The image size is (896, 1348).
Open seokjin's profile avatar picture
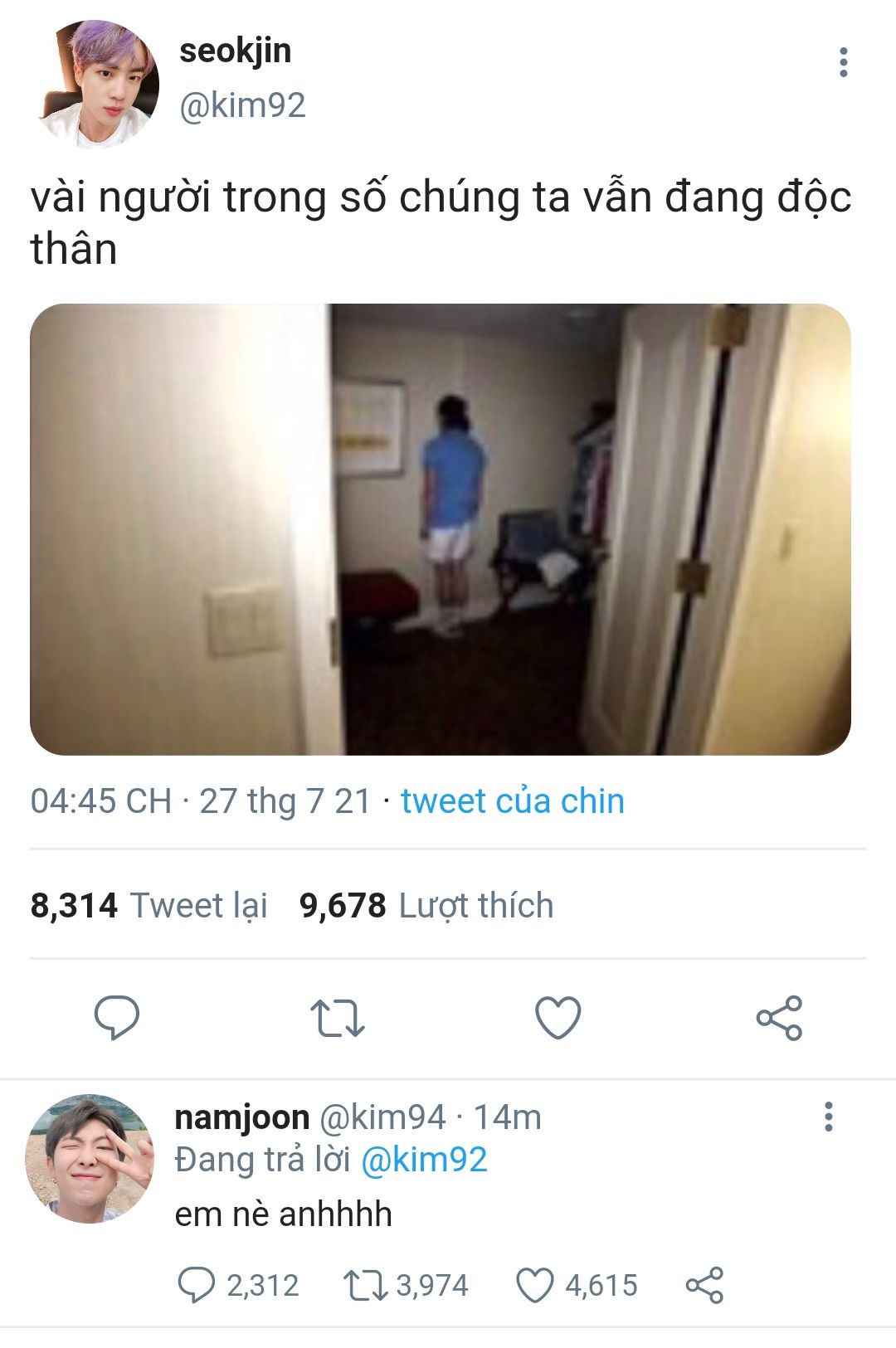tap(100, 85)
